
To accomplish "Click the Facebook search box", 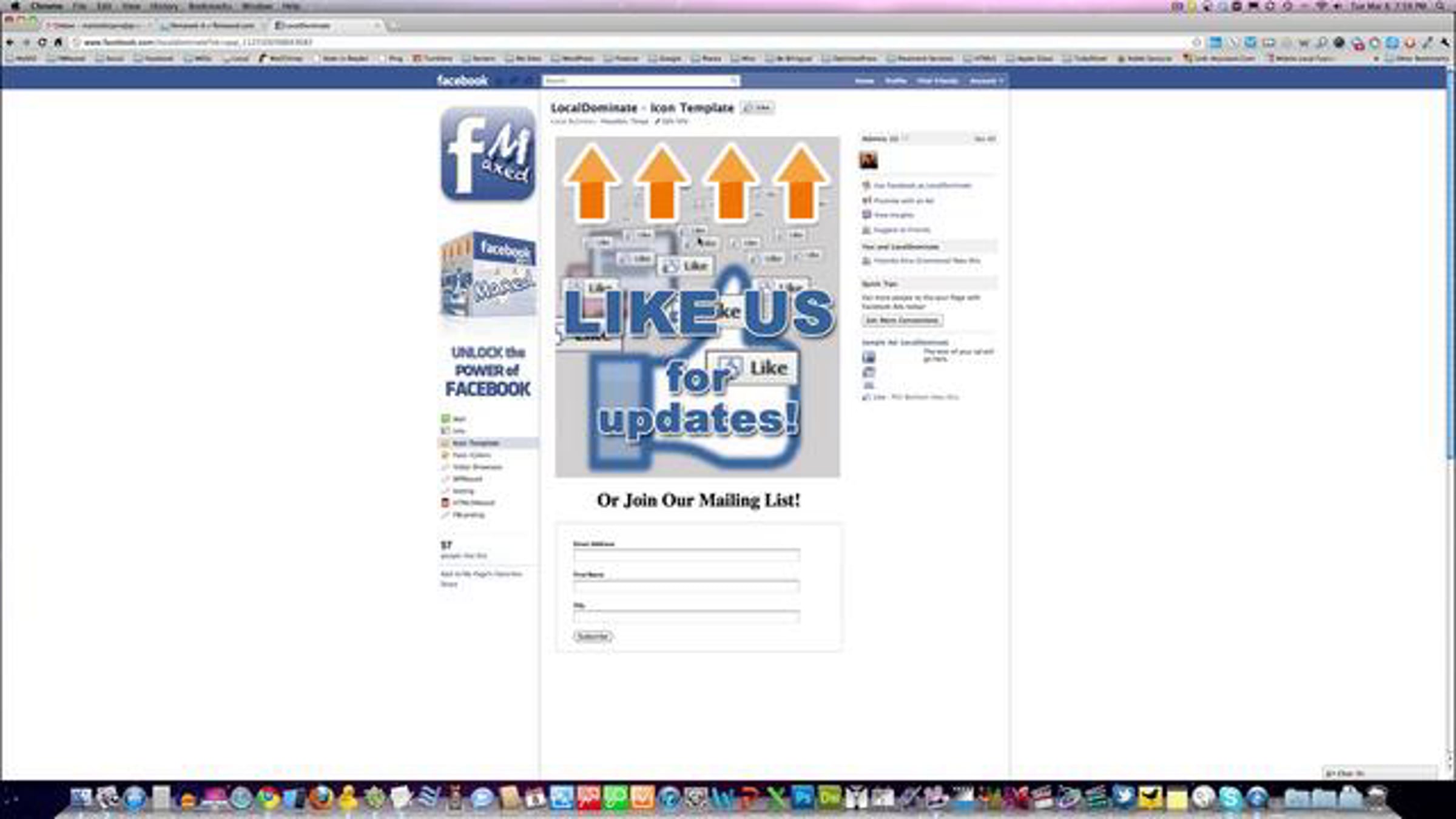I will tap(637, 81).
